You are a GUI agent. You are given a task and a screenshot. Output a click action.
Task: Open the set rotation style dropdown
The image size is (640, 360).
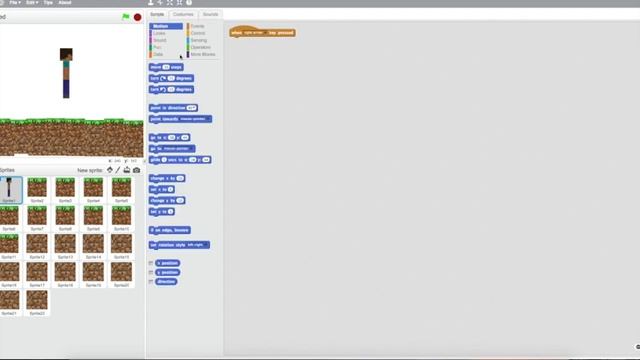(198, 245)
